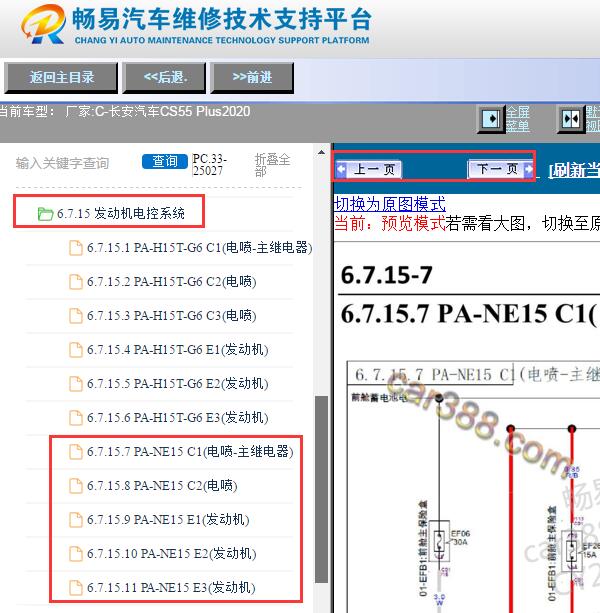Click page icon beside 6.7.15.11
Viewport: 600px width, 613px height.
(x=76, y=588)
